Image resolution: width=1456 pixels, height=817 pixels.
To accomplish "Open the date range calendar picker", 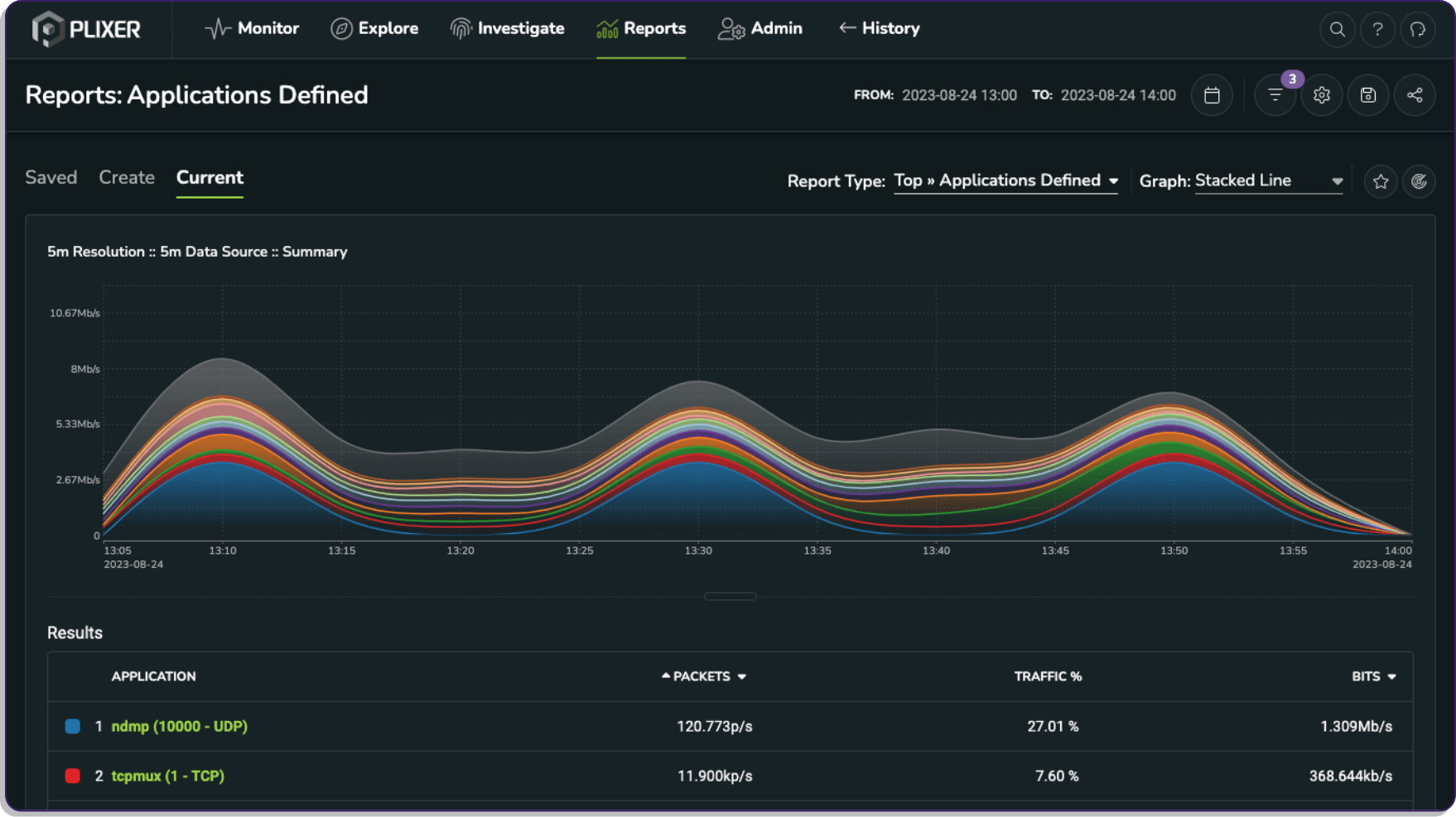I will pos(1212,95).
